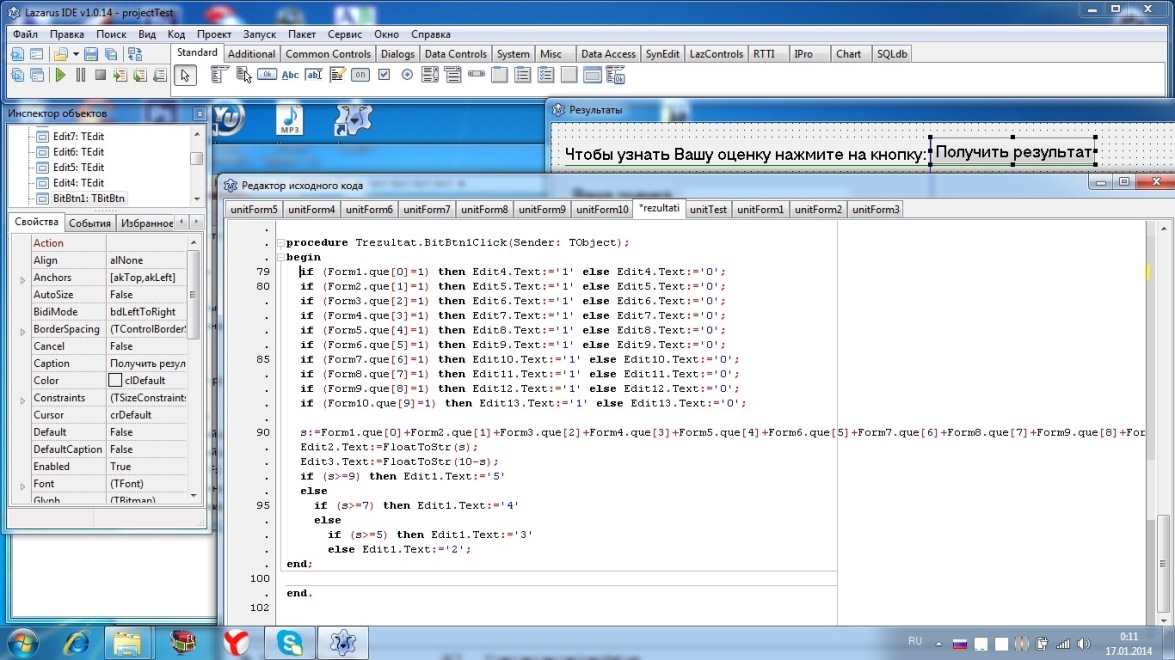The height and width of the screenshot is (660, 1175).
Task: Click the Save floppy disk icon
Action: (91, 54)
